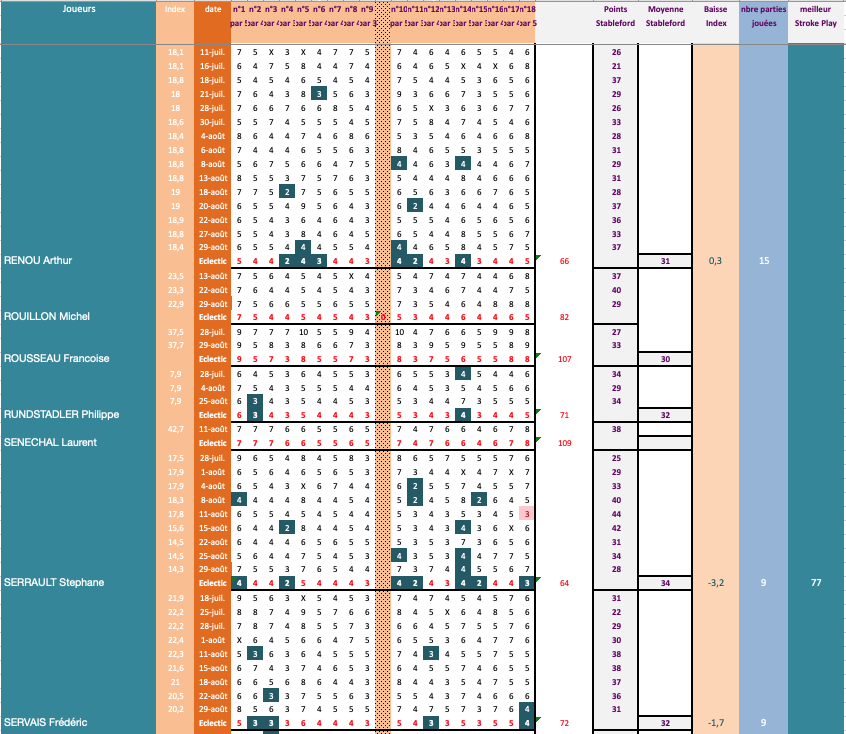Select the ROUILLON Michel player name cell
The height and width of the screenshot is (734, 846).
(x=46, y=317)
